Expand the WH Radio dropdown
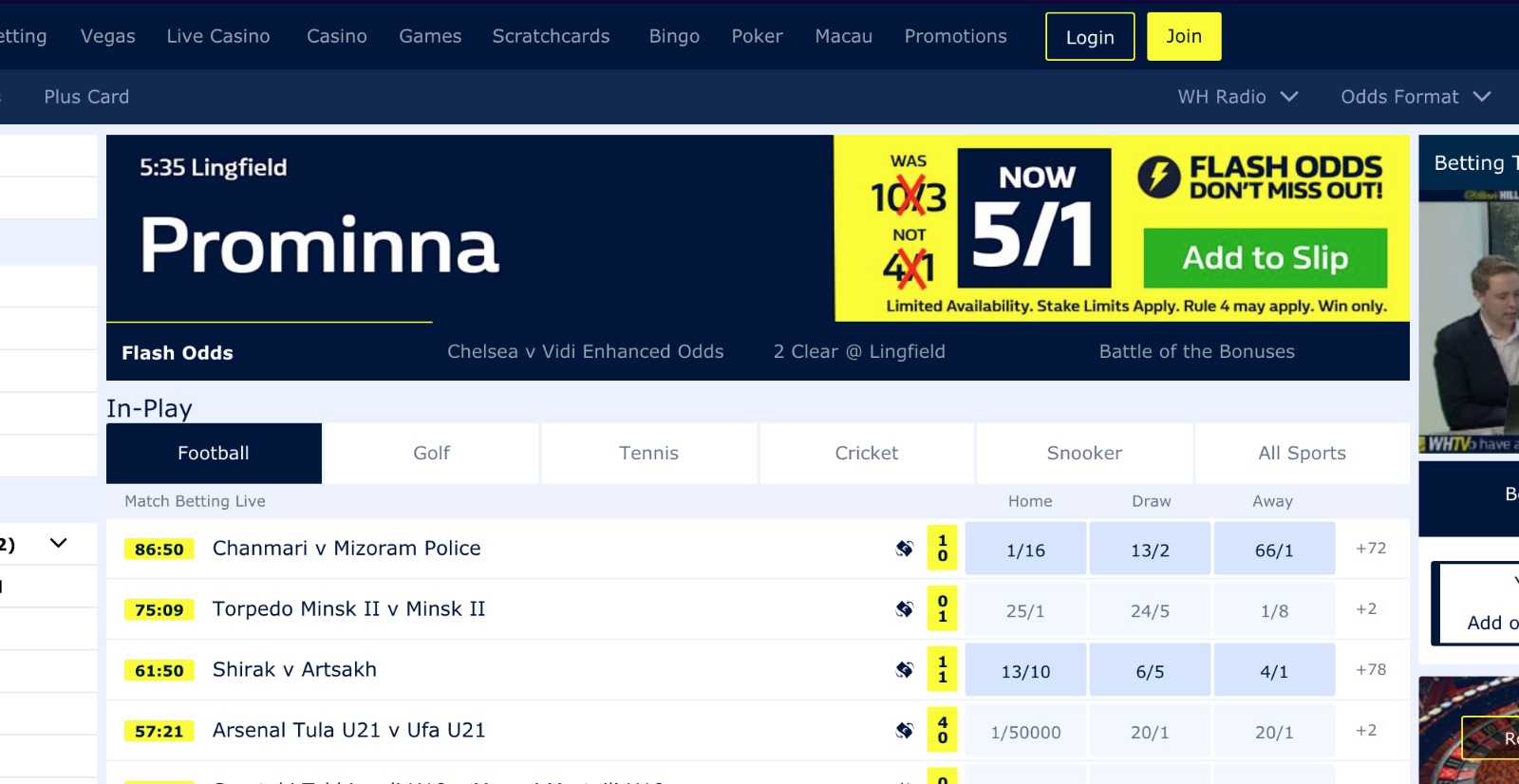This screenshot has height=784, width=1519. 1238,97
